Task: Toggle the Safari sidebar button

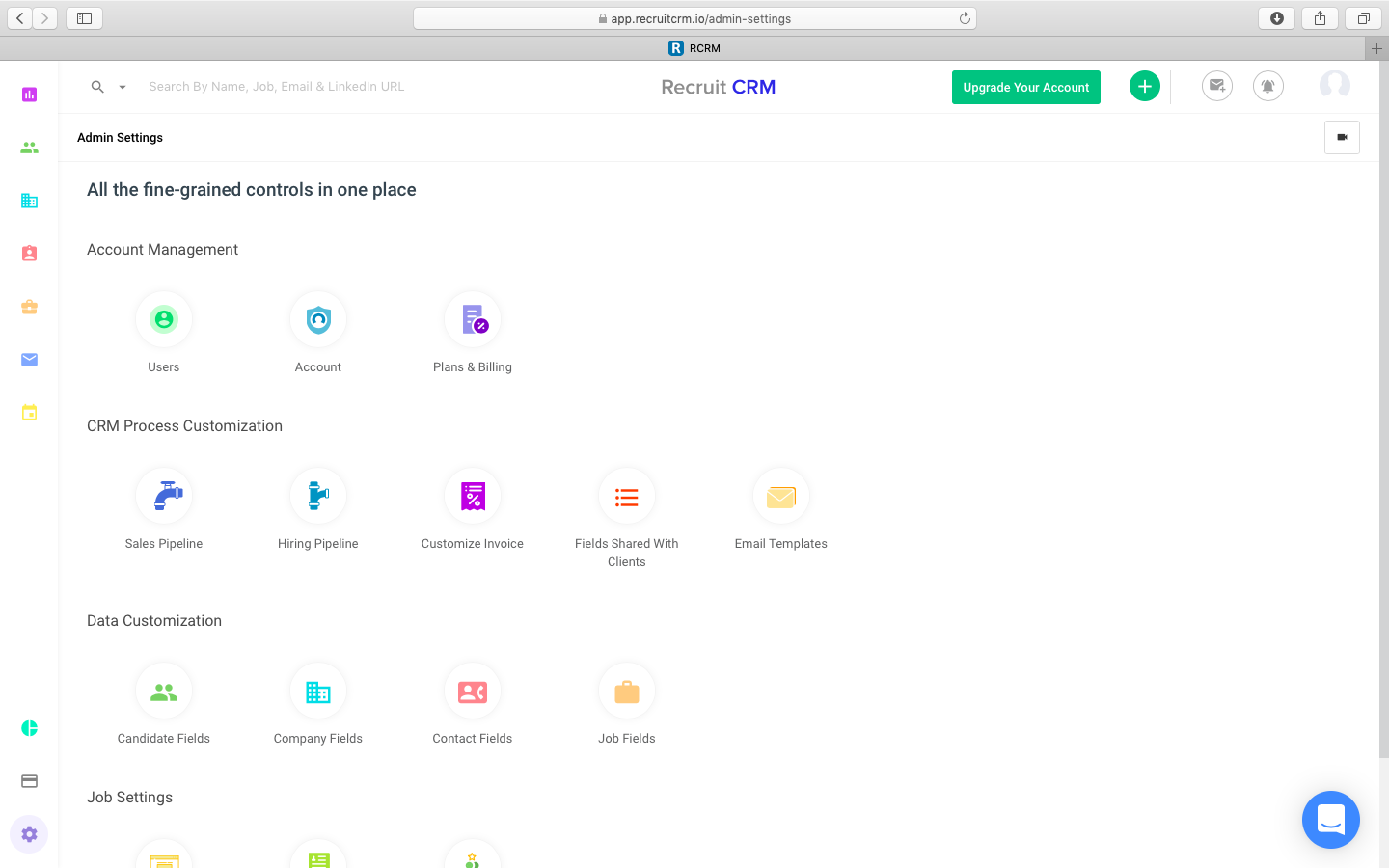Action: coord(84,18)
